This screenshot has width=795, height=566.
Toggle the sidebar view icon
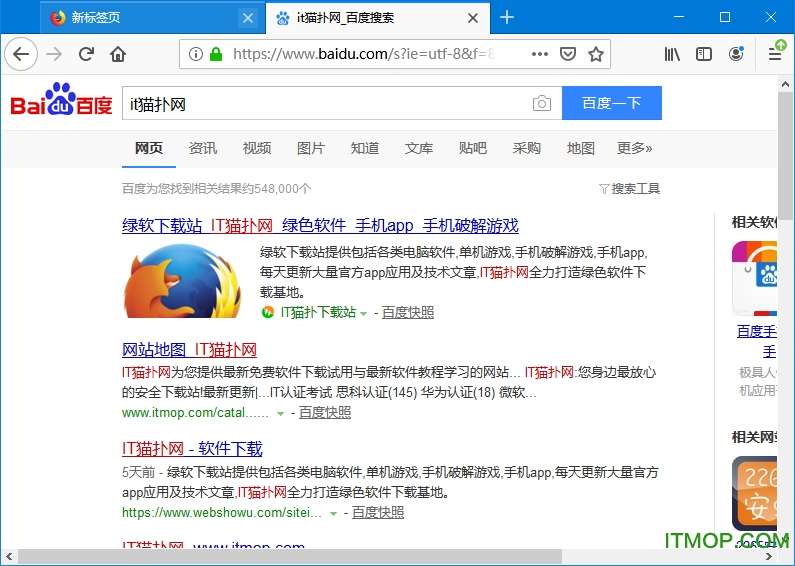(704, 54)
